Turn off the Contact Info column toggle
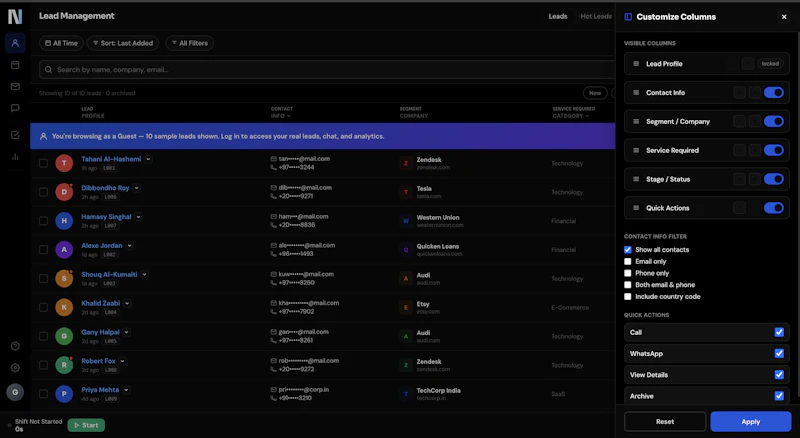Viewport: 800px width, 438px height. (773, 92)
